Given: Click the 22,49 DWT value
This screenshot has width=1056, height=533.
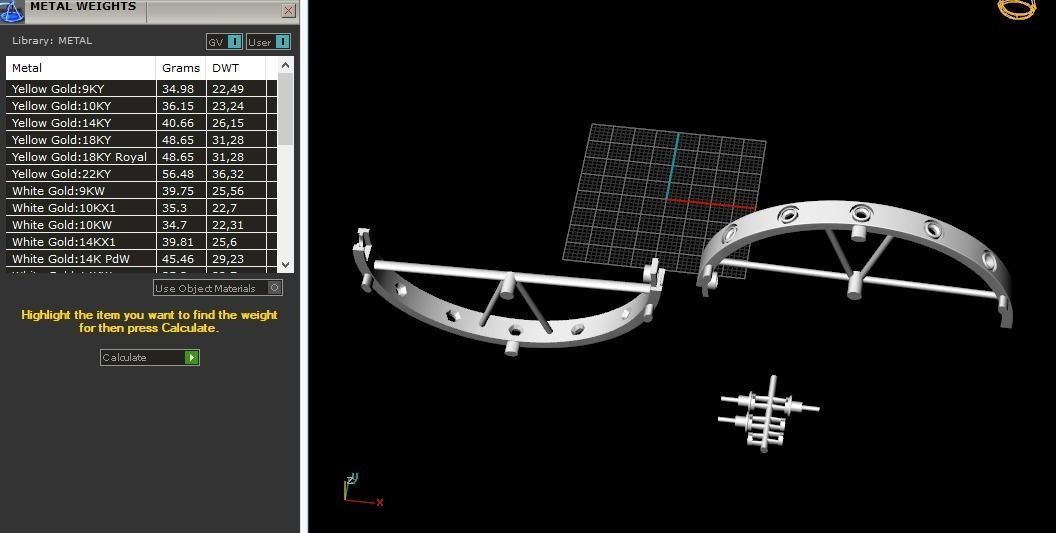Looking at the screenshot, I should (x=228, y=89).
